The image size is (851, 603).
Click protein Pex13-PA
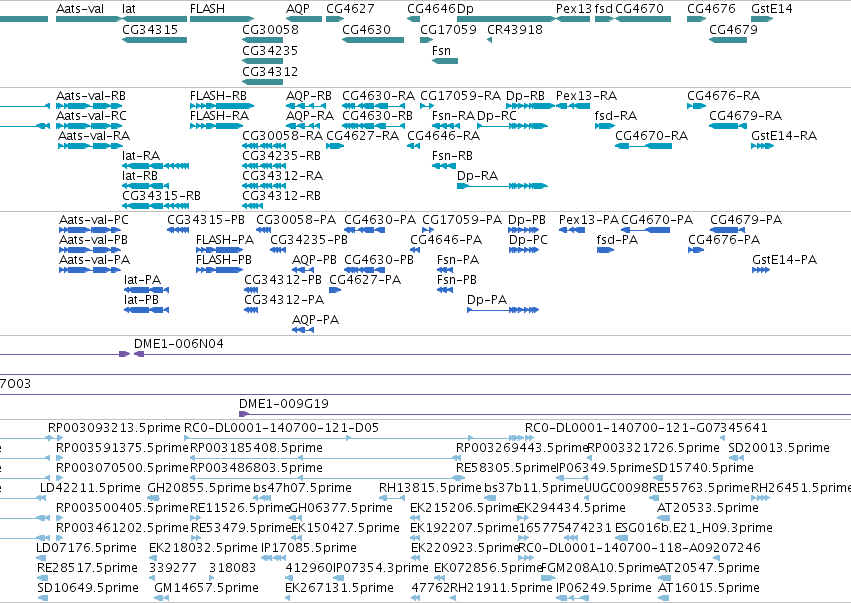click(x=588, y=220)
